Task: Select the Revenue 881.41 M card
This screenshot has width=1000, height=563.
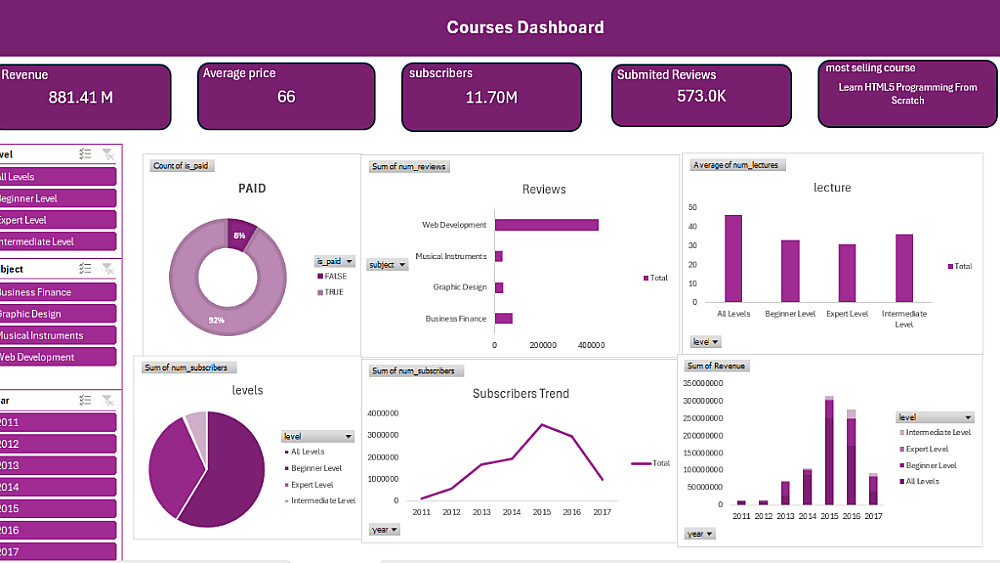Action: coord(85,96)
